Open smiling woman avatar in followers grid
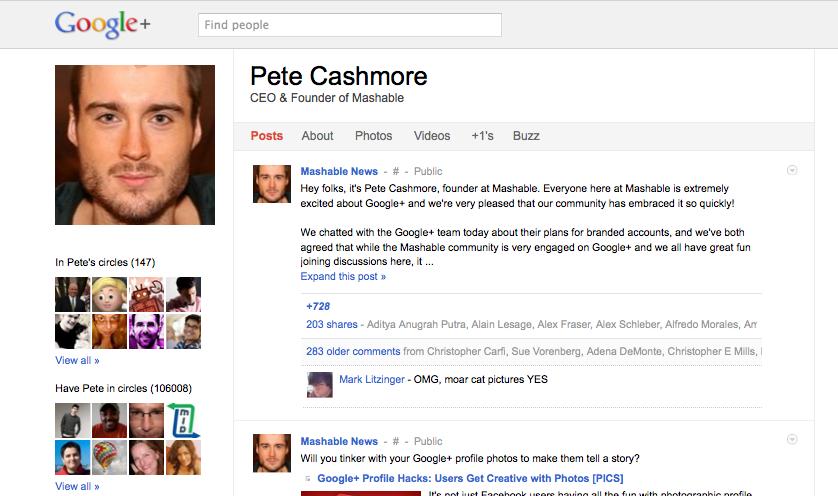This screenshot has width=838, height=496. [146, 458]
